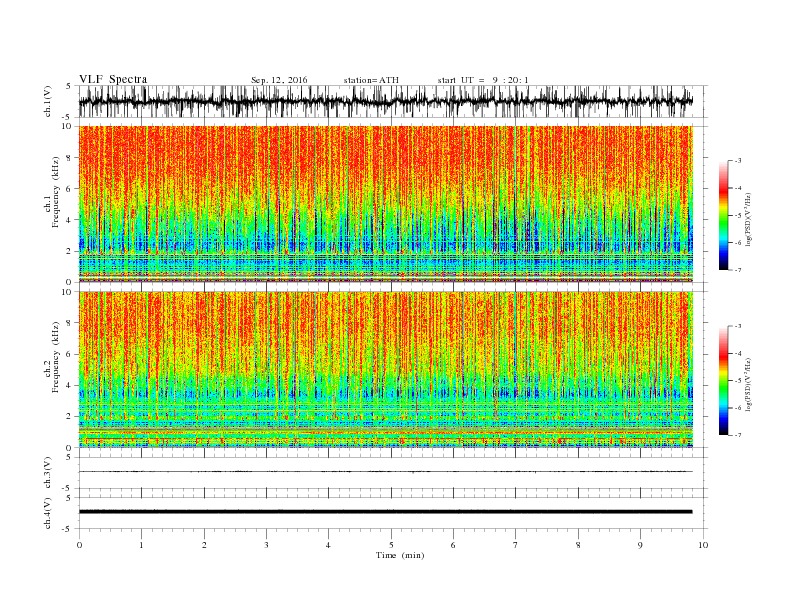Select the "station=ATH" header label
This screenshot has width=792, height=612.
[x=371, y=80]
